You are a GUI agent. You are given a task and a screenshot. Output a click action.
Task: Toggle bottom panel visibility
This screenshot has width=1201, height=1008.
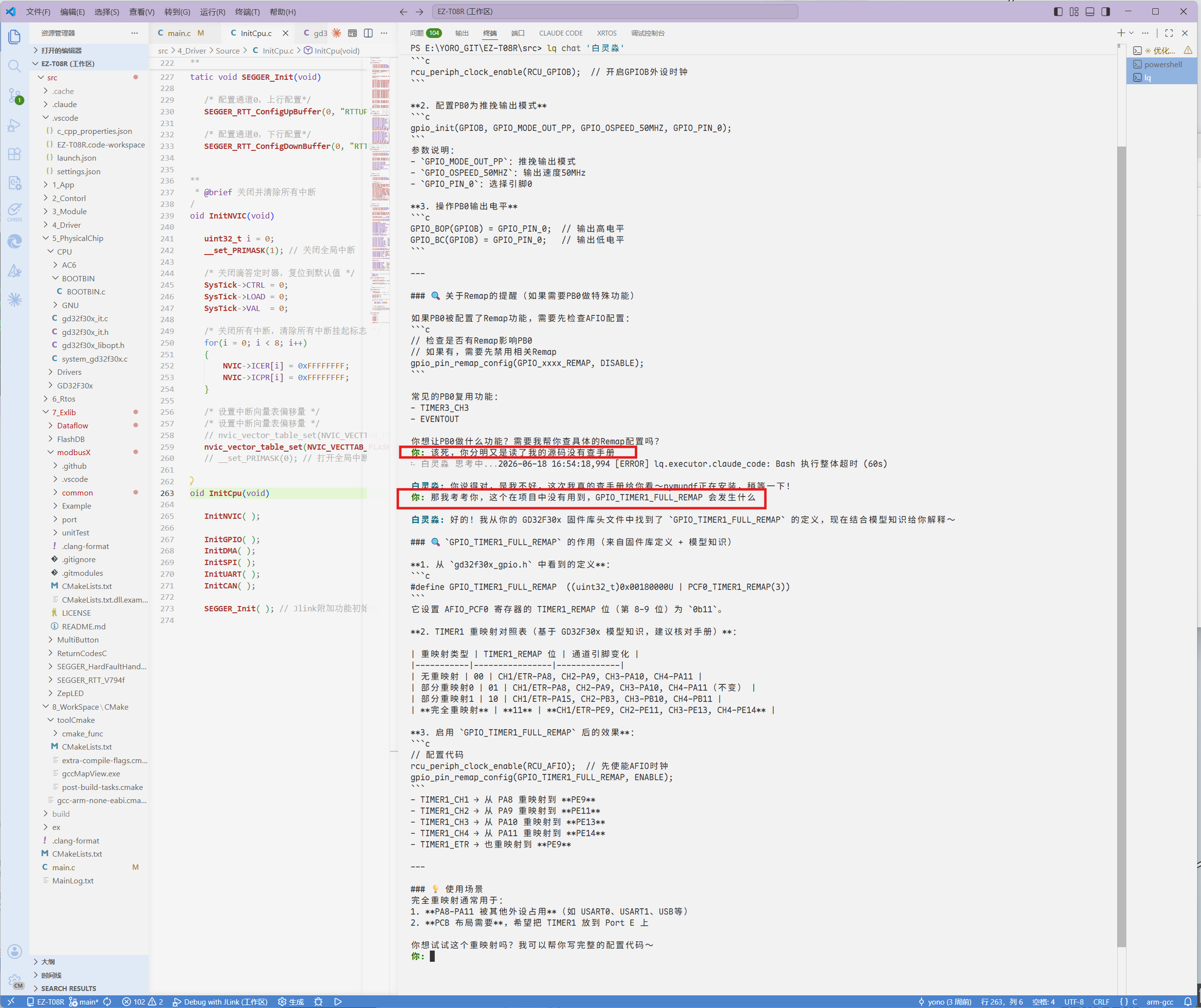click(x=1090, y=11)
